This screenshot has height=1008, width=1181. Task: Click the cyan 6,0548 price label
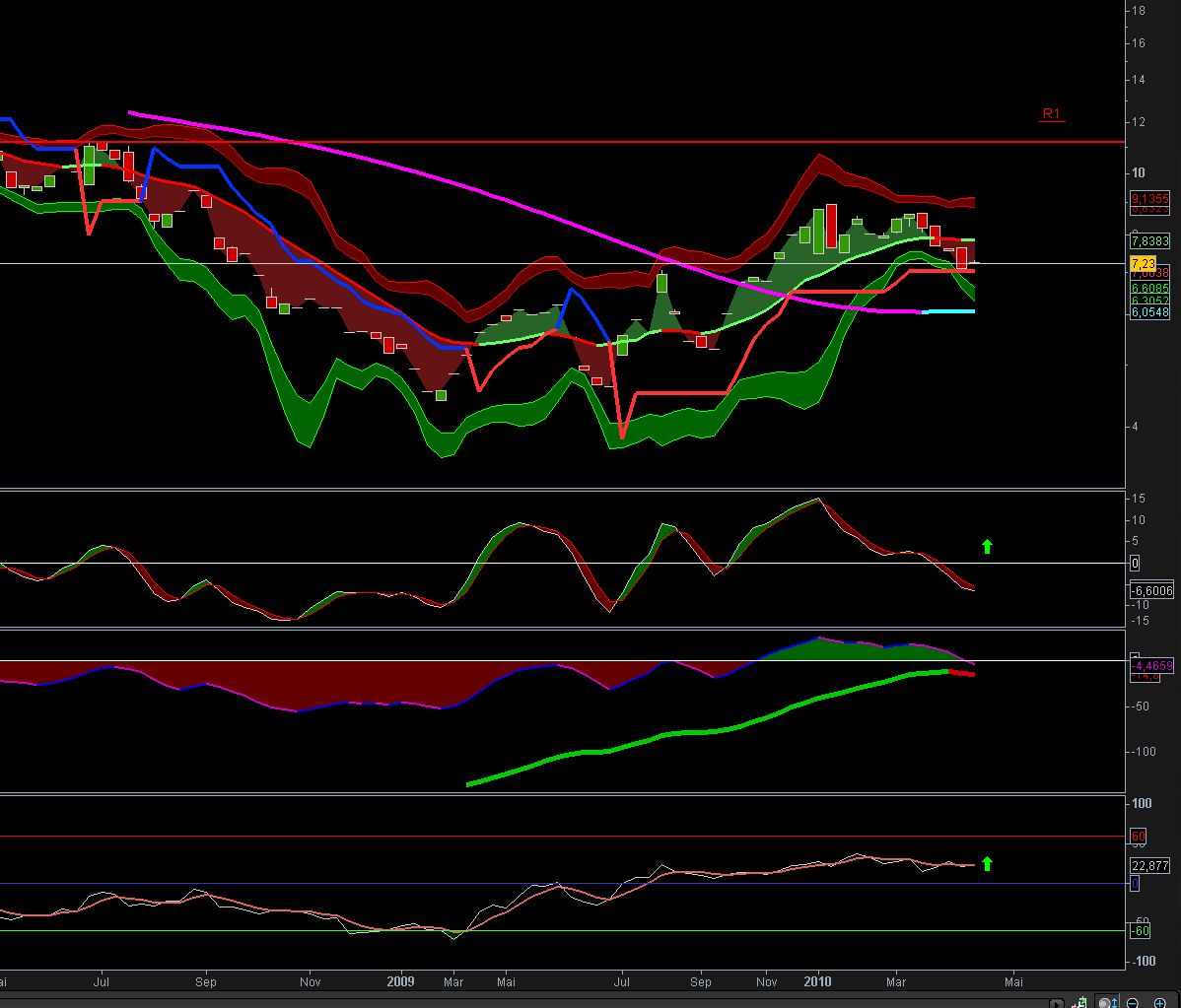pos(1149,312)
